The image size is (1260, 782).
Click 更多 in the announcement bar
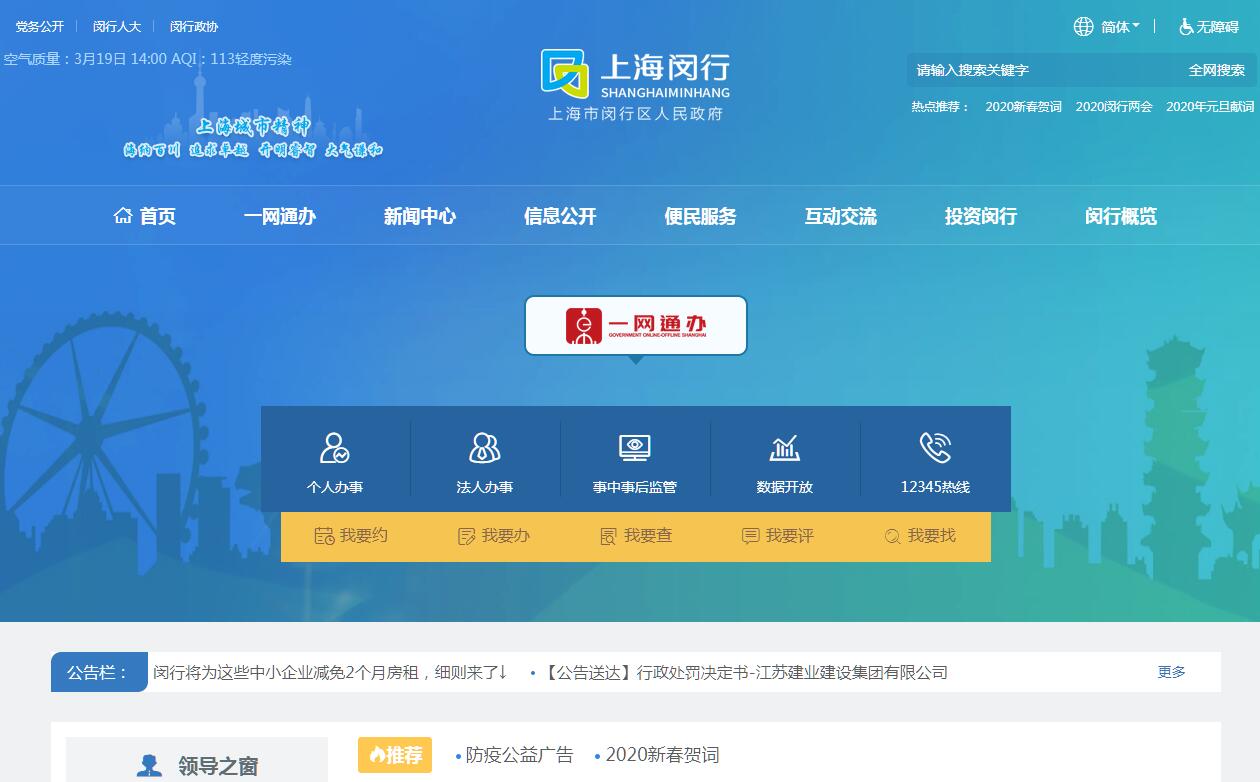1171,672
